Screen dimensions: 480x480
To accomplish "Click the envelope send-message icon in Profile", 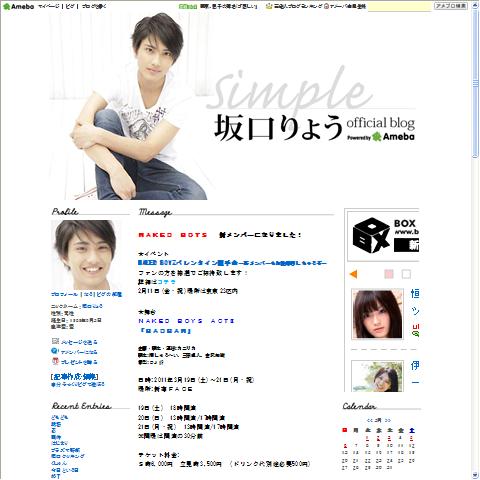I will [x=55, y=341].
